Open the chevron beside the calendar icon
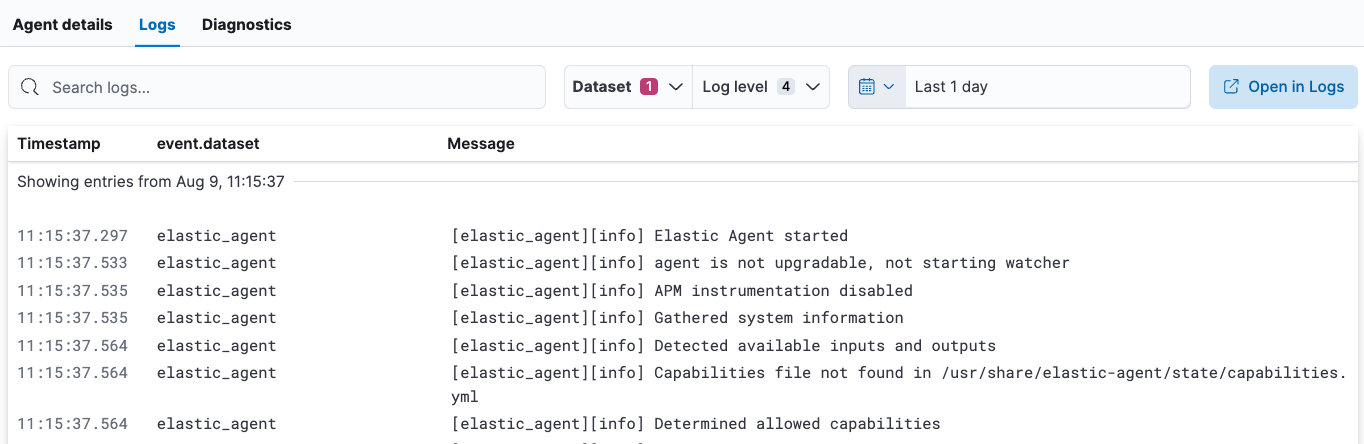Viewport: 1364px width, 444px height. (x=888, y=87)
